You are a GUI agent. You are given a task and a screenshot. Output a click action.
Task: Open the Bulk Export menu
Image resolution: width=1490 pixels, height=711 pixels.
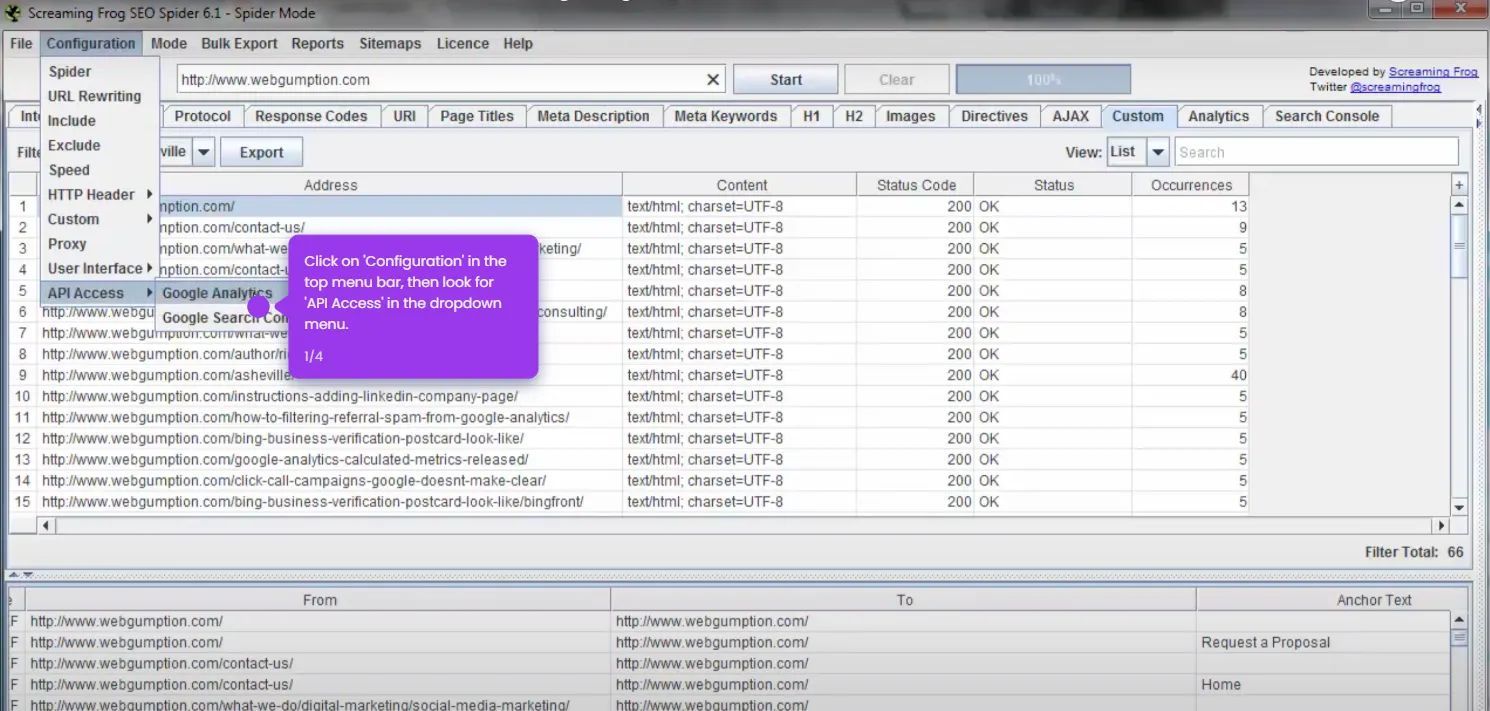tap(240, 44)
